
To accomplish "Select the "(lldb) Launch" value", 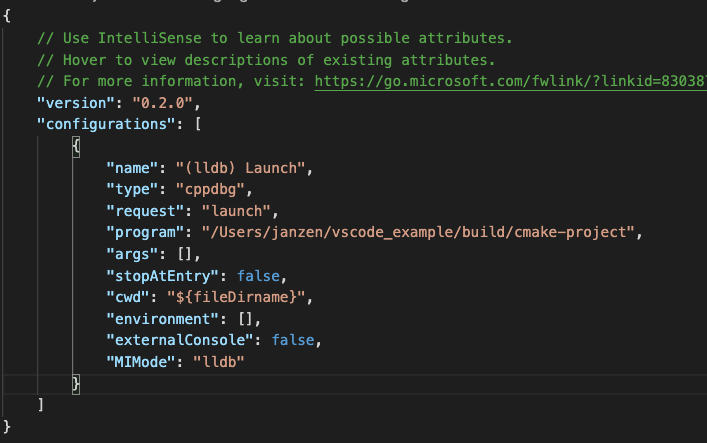I will coord(240,168).
